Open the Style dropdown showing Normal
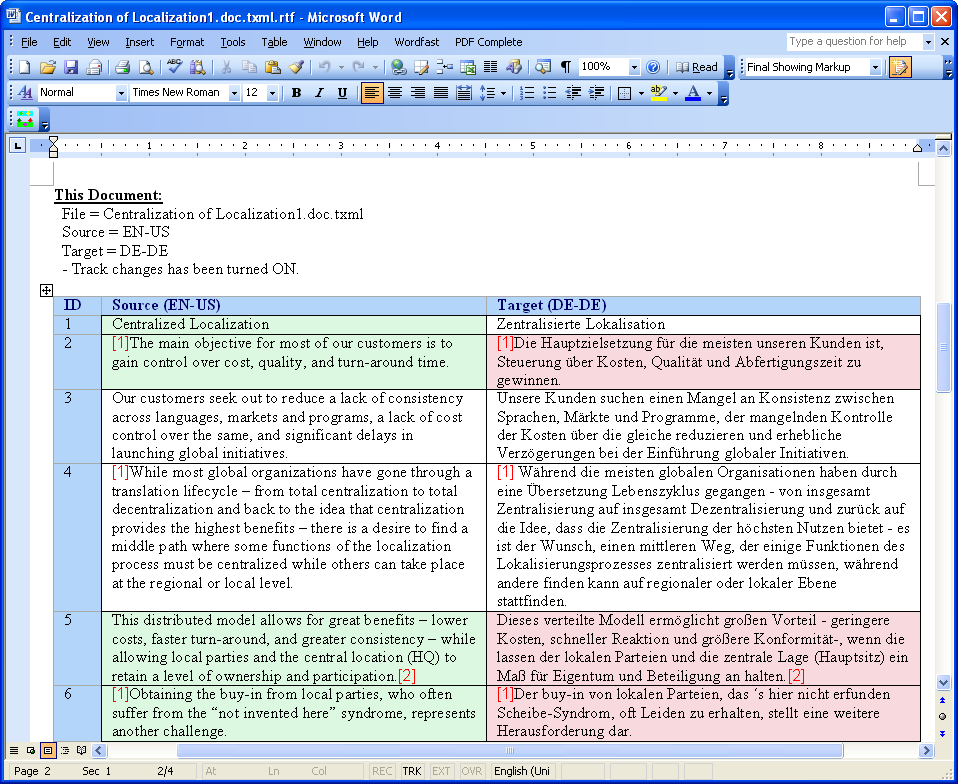The height and width of the screenshot is (784, 958). coord(121,93)
